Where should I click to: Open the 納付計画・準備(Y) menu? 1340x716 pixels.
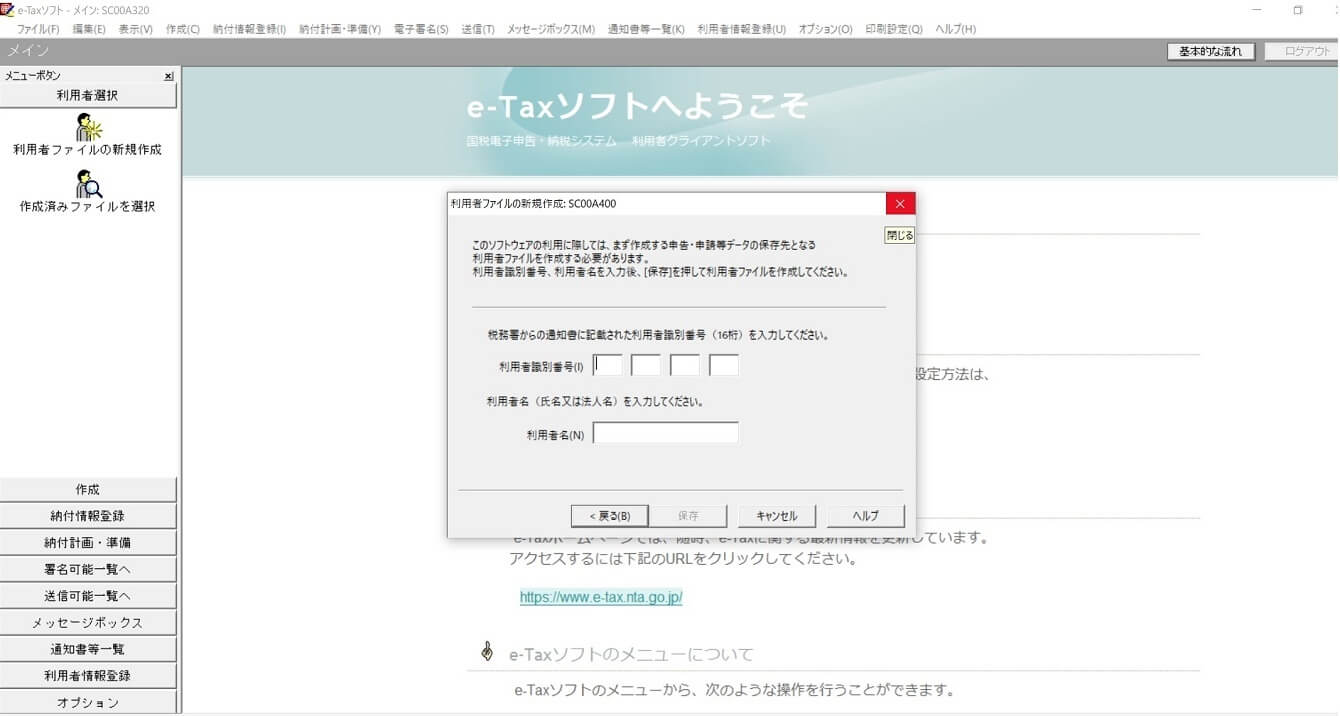pyautogui.click(x=340, y=29)
